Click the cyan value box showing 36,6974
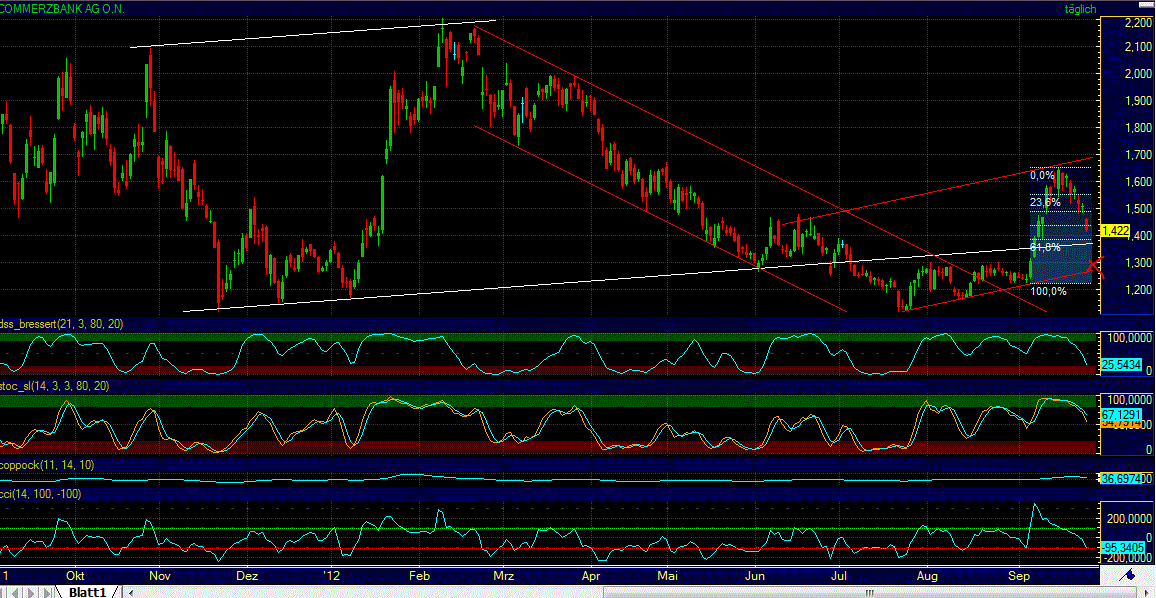This screenshot has width=1156, height=598. 1122,478
